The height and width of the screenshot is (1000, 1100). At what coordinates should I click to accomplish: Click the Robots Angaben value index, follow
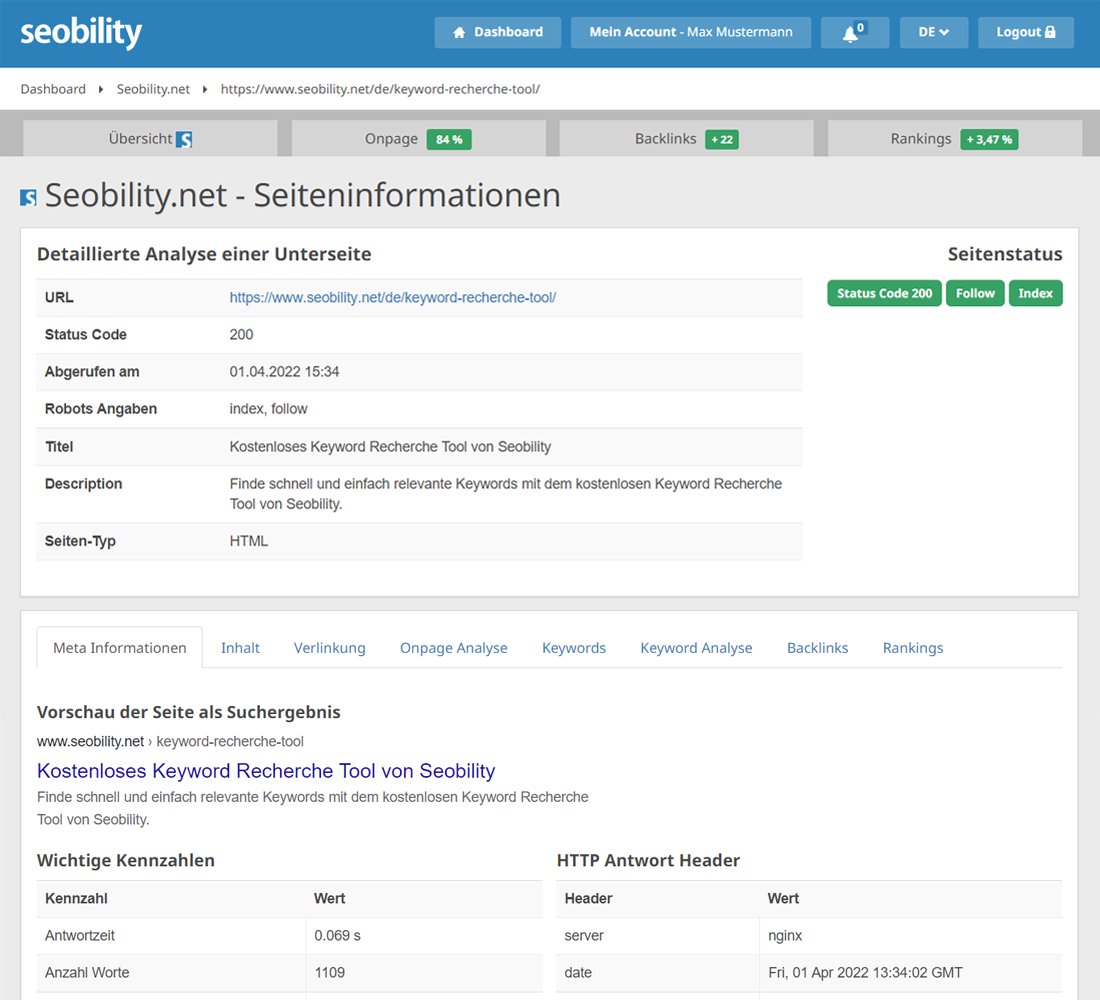coord(268,409)
